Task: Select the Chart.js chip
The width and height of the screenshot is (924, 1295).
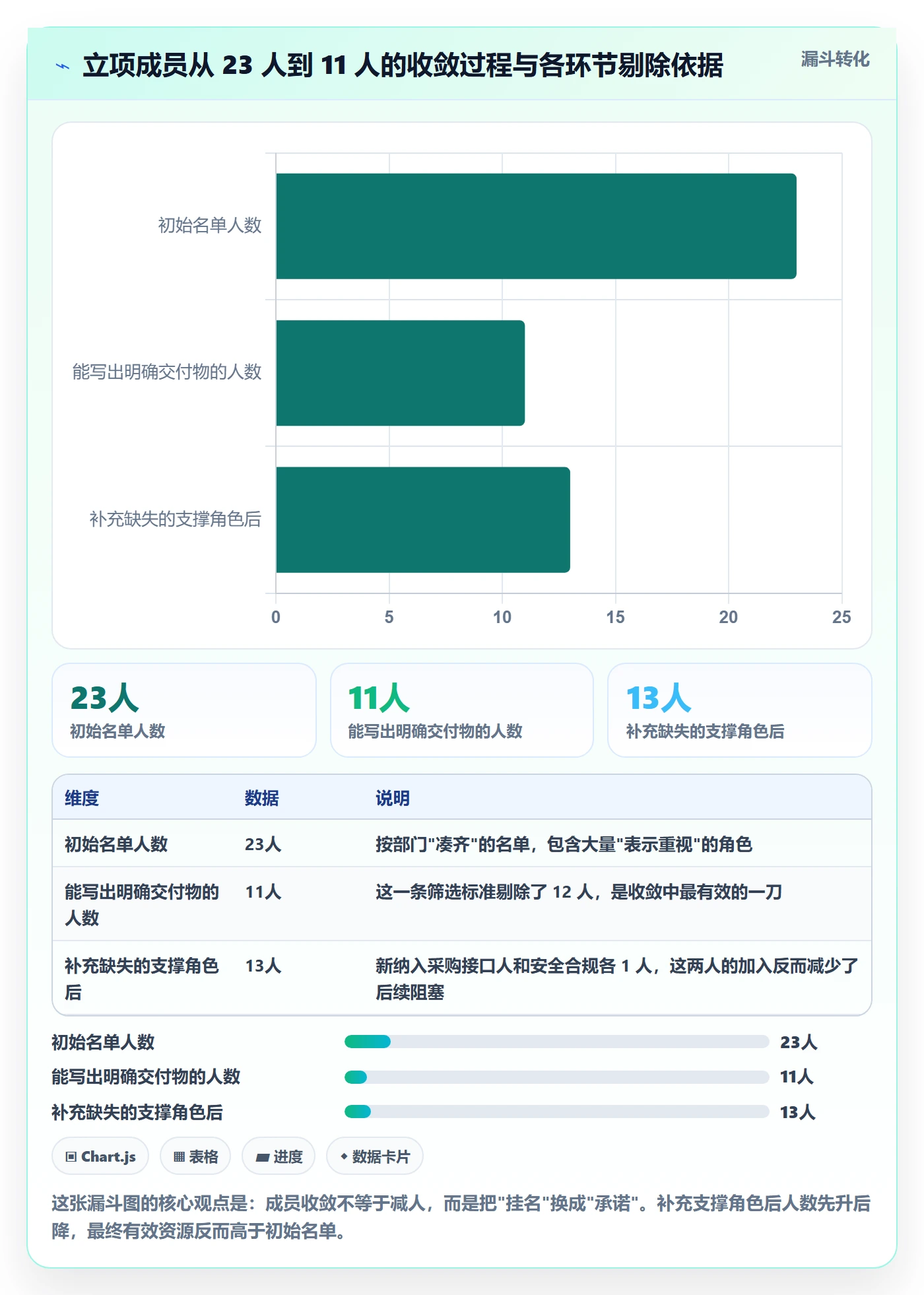Action: [x=100, y=1156]
